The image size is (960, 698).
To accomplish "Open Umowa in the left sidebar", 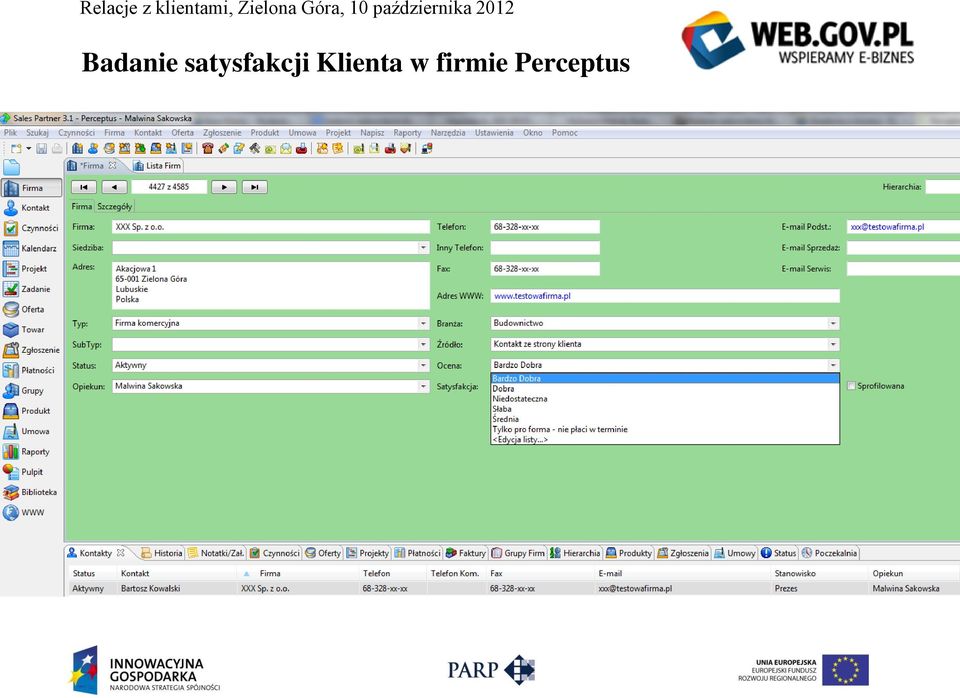I will pos(27,431).
